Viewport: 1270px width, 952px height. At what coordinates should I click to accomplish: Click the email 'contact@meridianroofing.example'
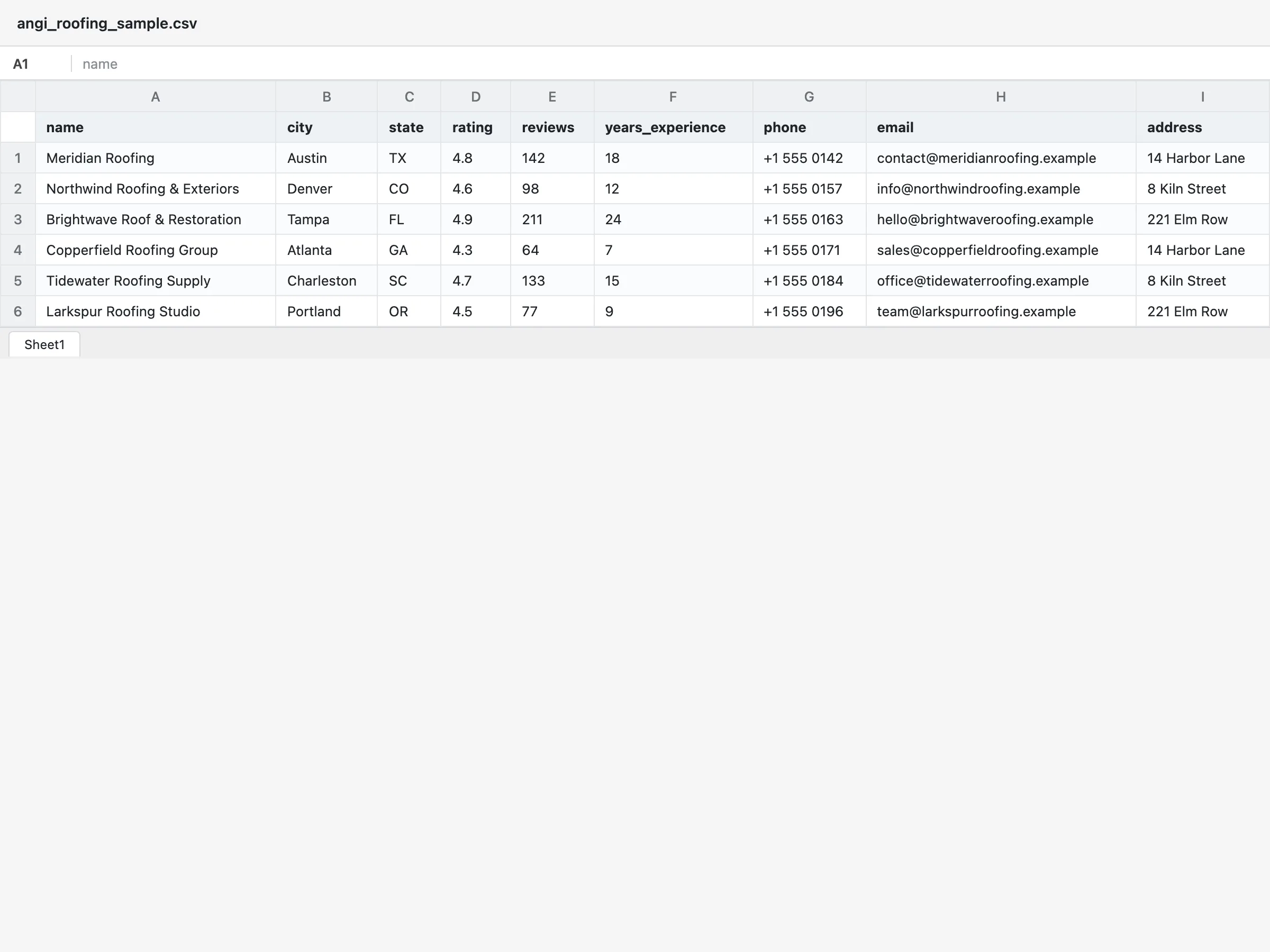(x=1001, y=158)
